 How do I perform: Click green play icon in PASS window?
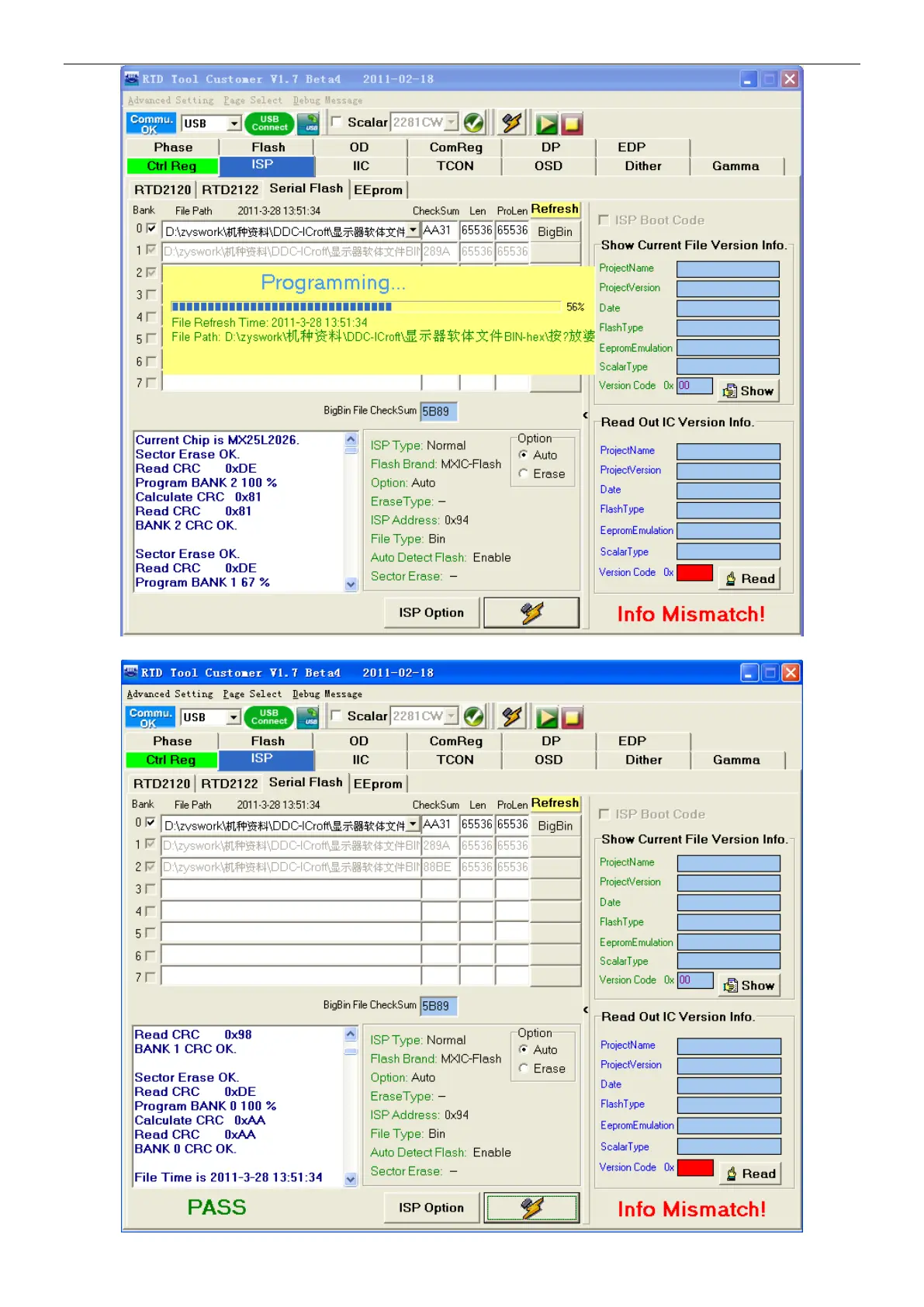[x=547, y=717]
